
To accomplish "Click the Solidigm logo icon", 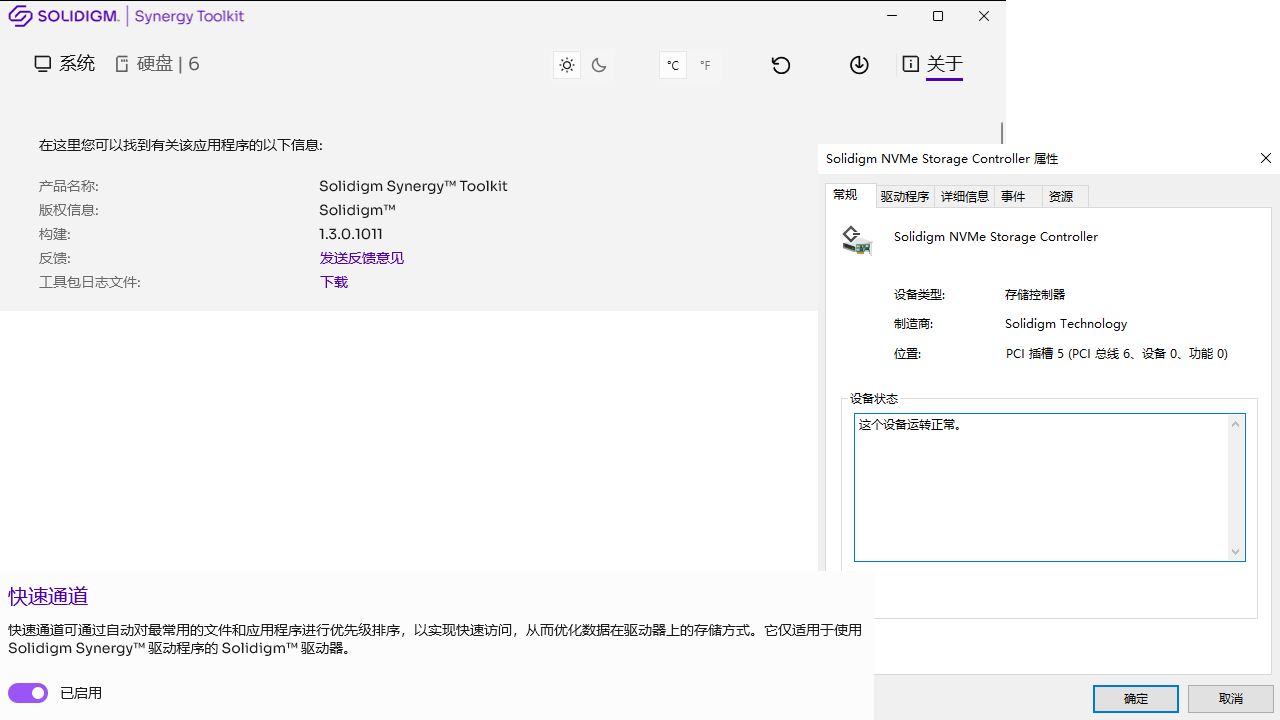I will pyautogui.click(x=20, y=16).
